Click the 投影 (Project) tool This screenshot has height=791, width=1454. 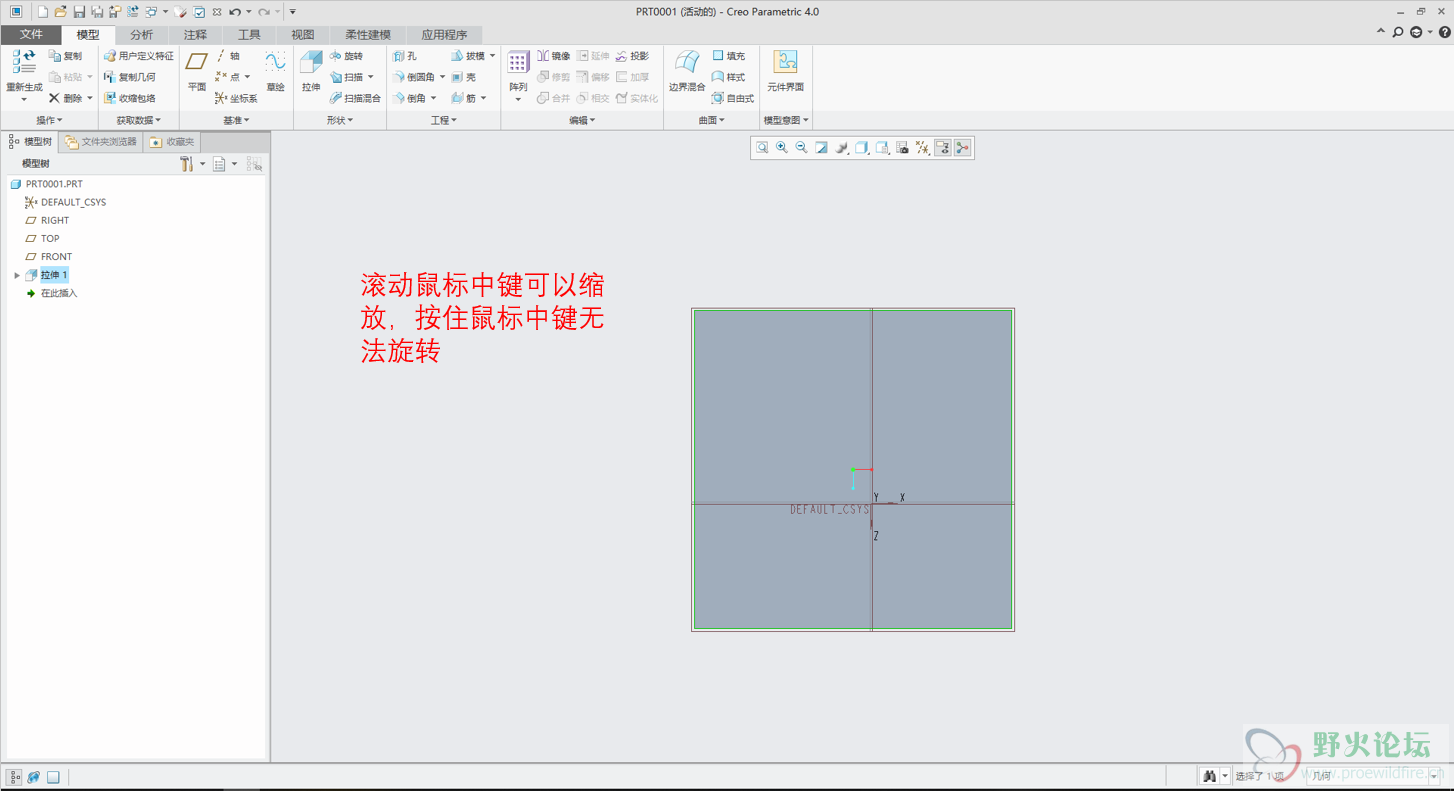point(632,56)
